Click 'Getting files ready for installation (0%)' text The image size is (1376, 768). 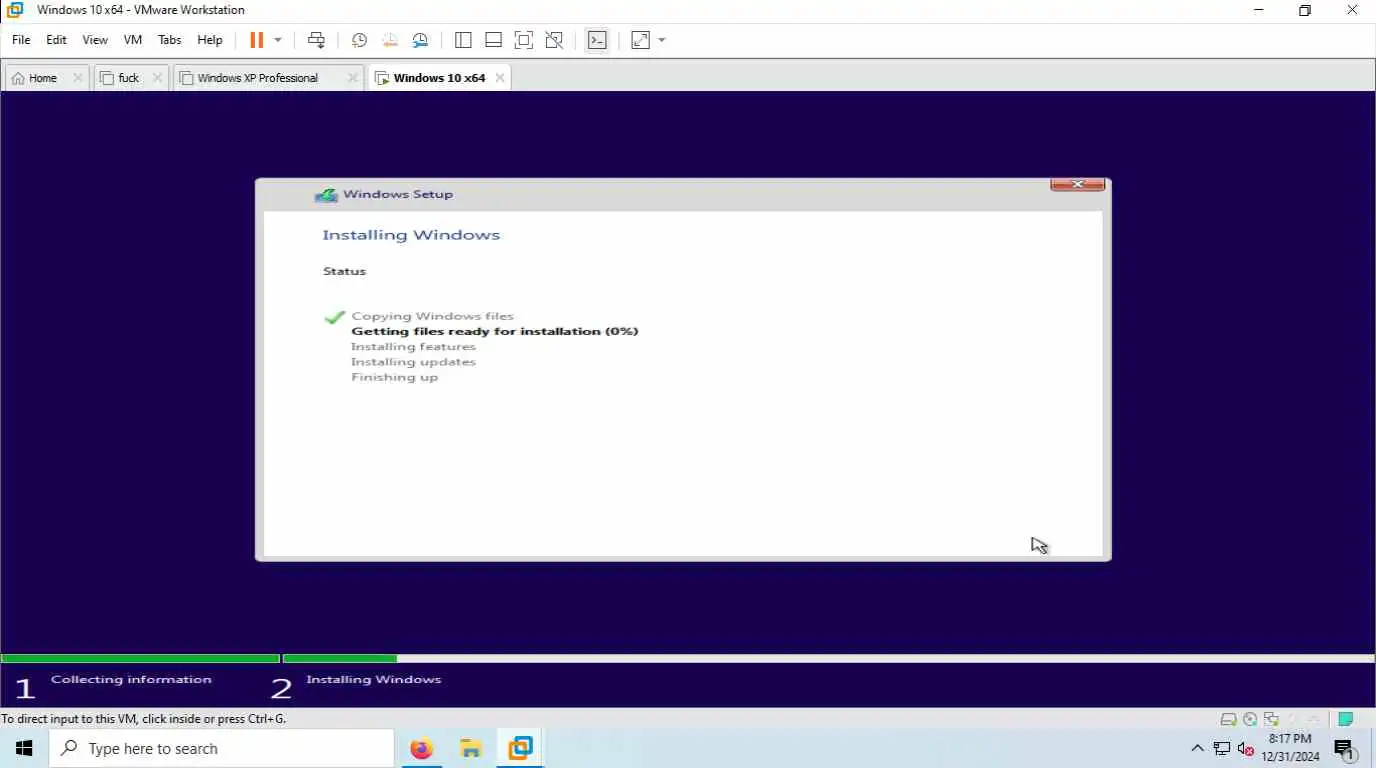tap(494, 331)
